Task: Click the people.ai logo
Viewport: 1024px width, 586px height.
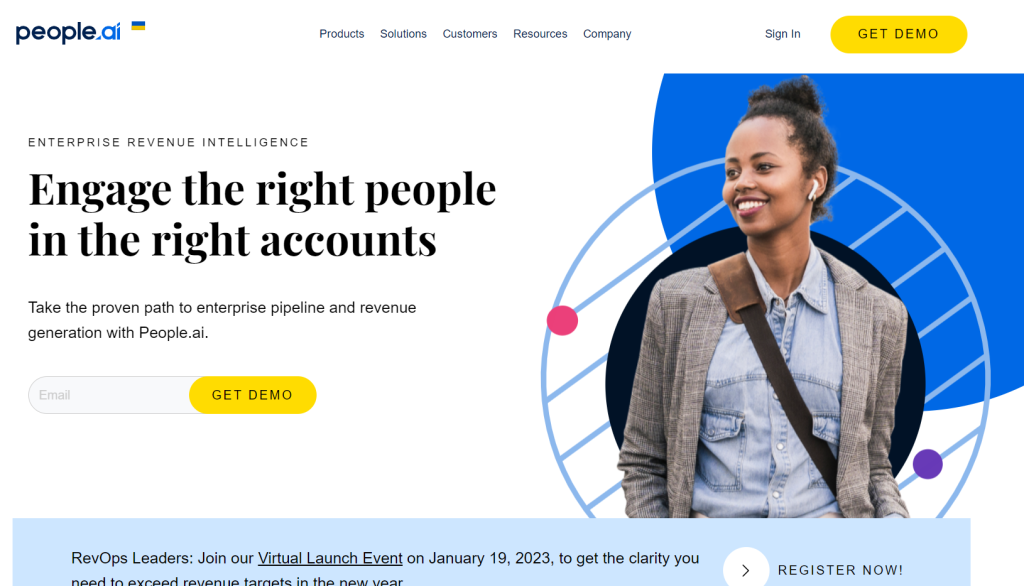Action: 68,33
